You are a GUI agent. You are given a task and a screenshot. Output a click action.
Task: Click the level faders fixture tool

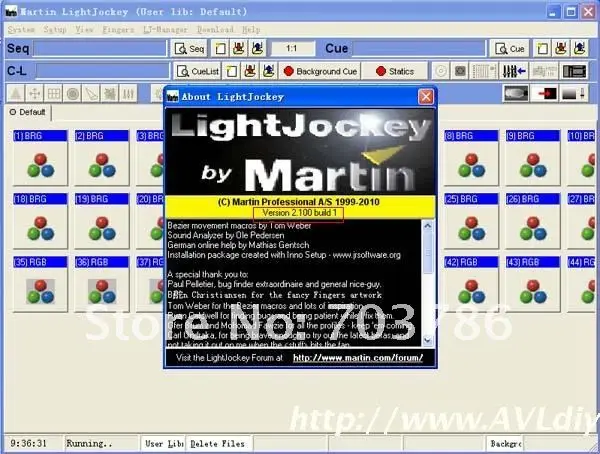point(128,93)
